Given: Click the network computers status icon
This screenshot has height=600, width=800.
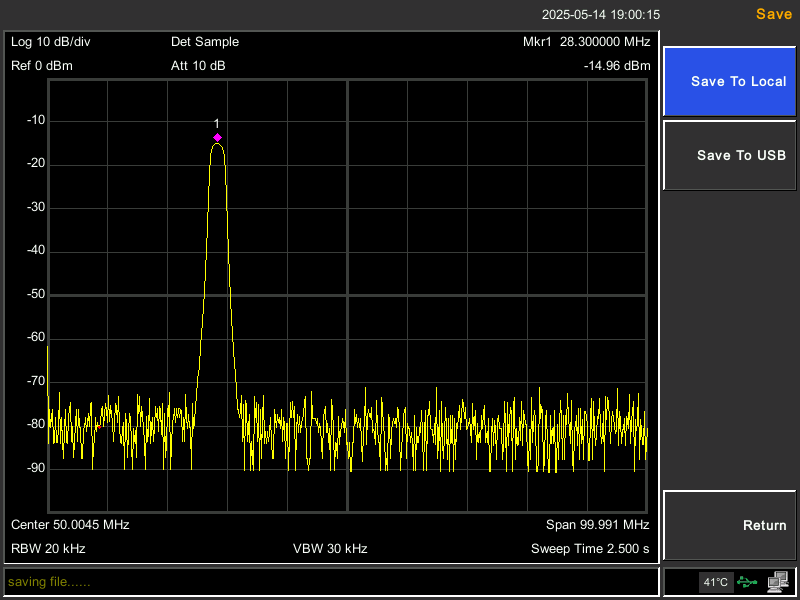Looking at the screenshot, I should [778, 582].
